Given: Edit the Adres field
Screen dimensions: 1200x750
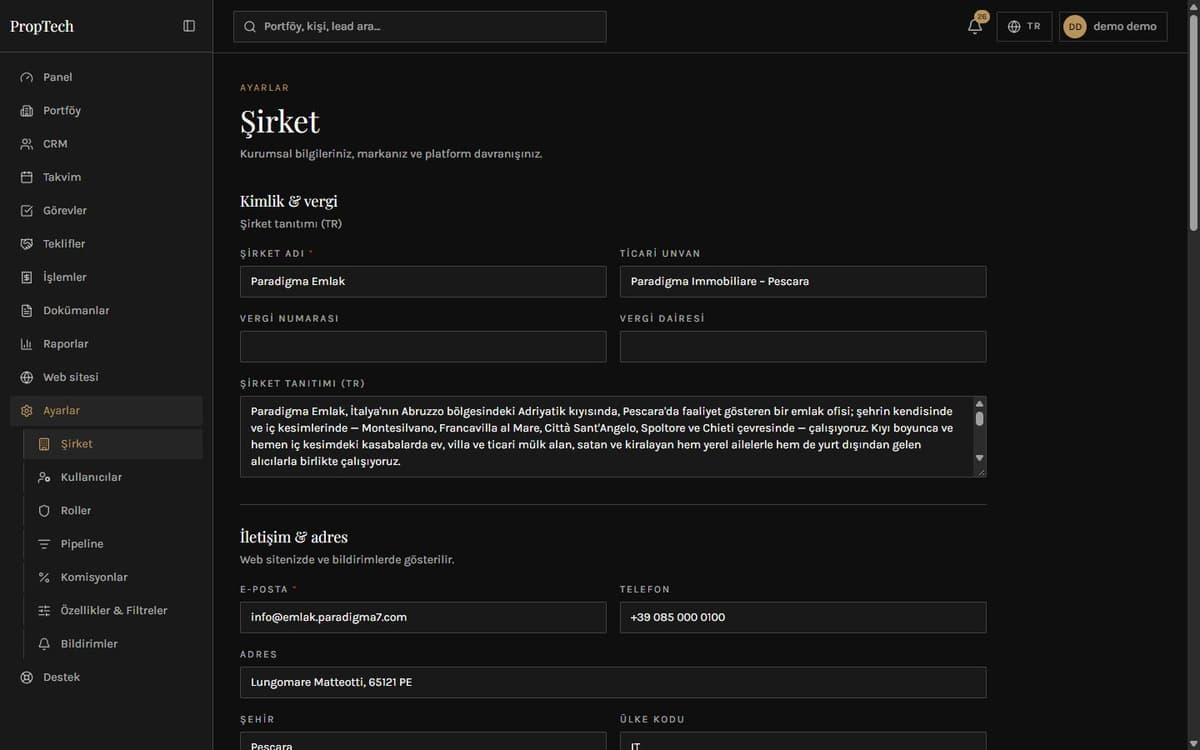Looking at the screenshot, I should coord(613,682).
